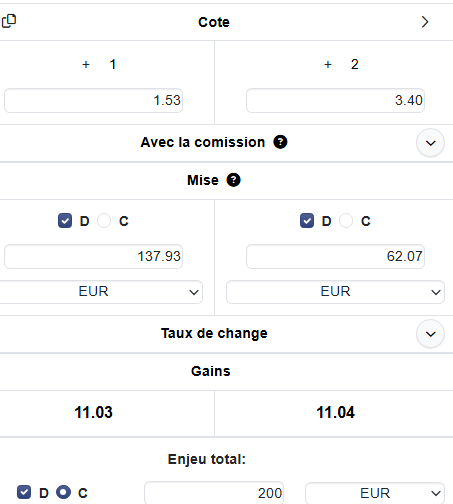
Task: Click the odds field showing 3.40
Action: click(335, 100)
